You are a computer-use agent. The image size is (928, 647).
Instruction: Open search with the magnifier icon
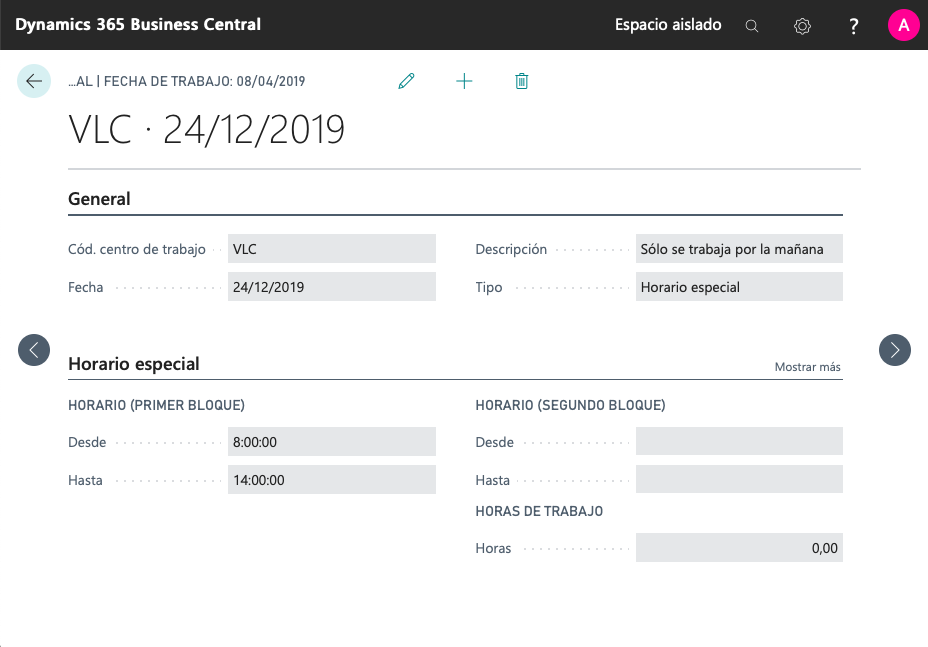752,26
